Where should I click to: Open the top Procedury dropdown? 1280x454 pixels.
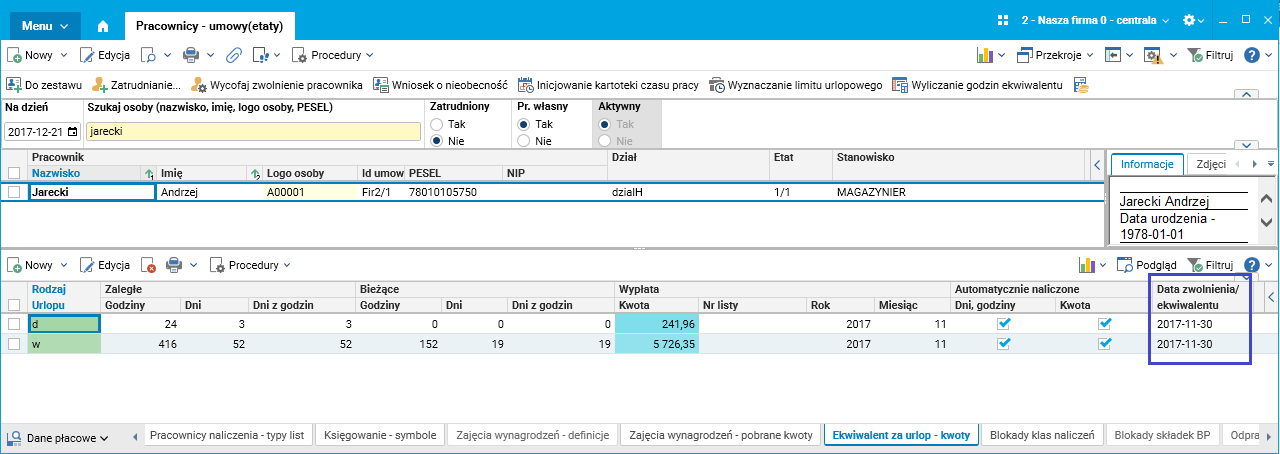pos(333,55)
